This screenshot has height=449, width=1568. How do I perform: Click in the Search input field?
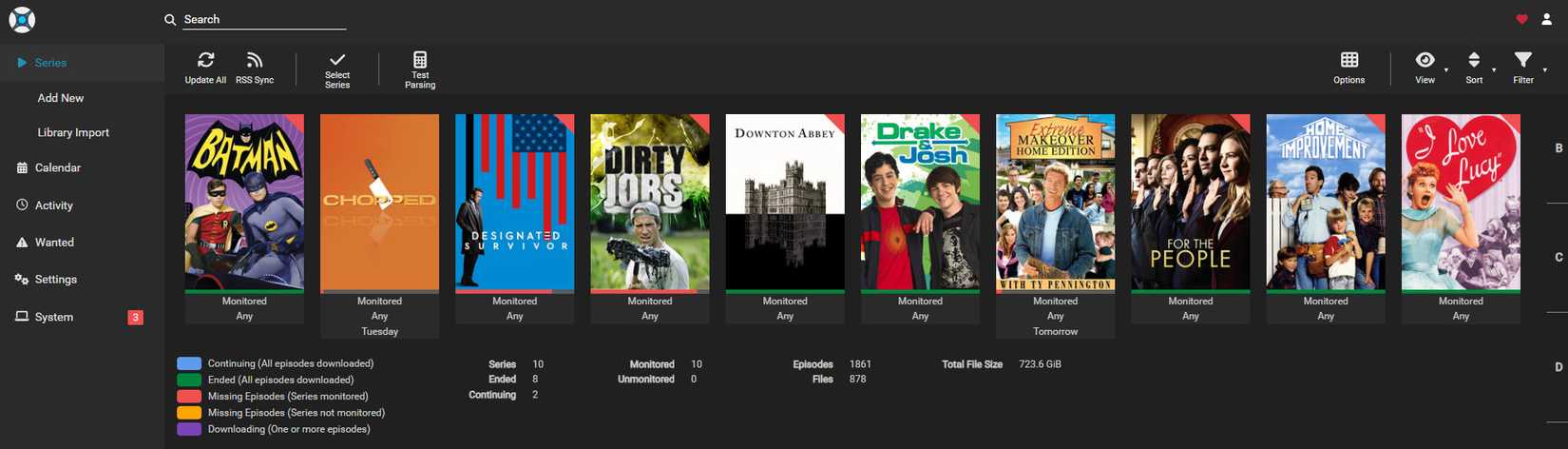(x=263, y=19)
